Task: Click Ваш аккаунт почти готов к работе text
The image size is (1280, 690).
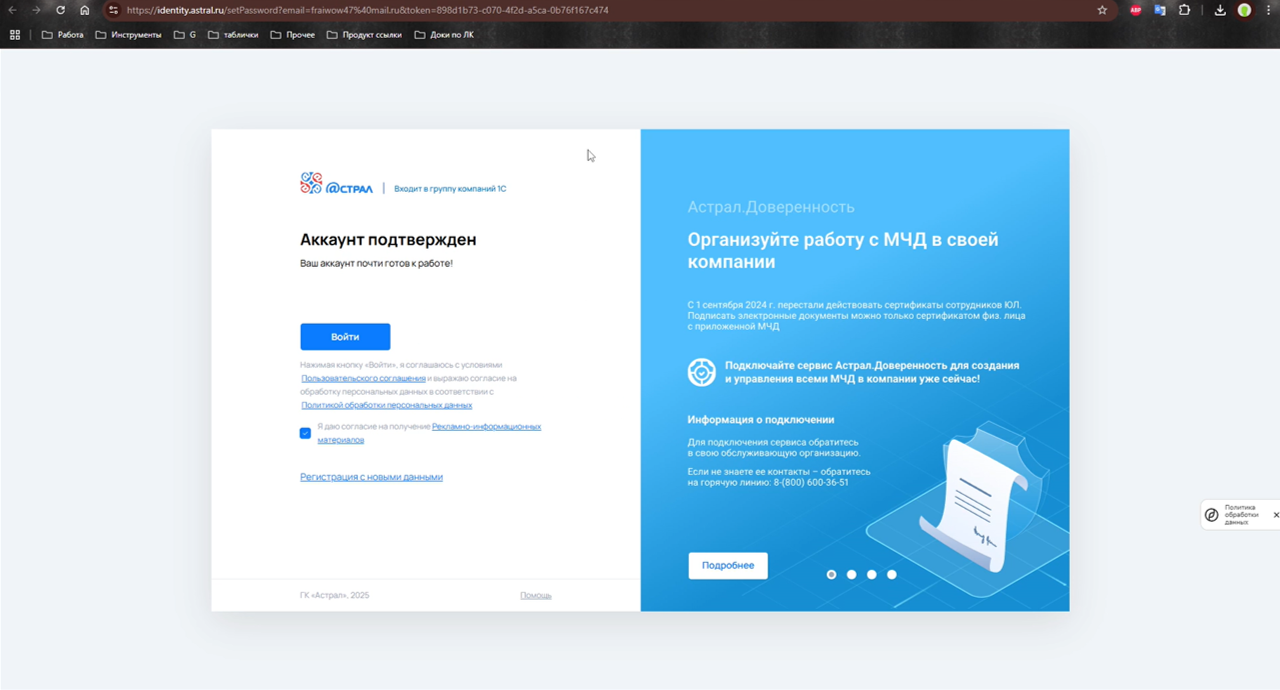Action: click(376, 264)
